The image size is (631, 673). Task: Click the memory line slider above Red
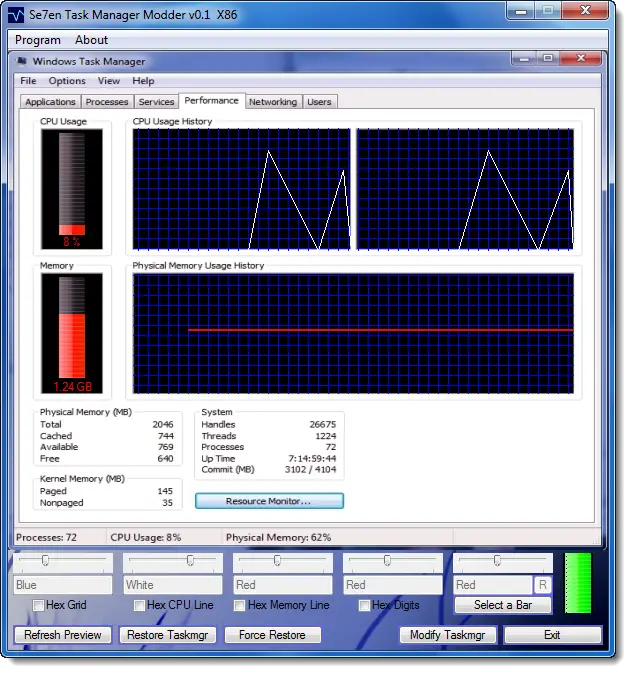283,563
